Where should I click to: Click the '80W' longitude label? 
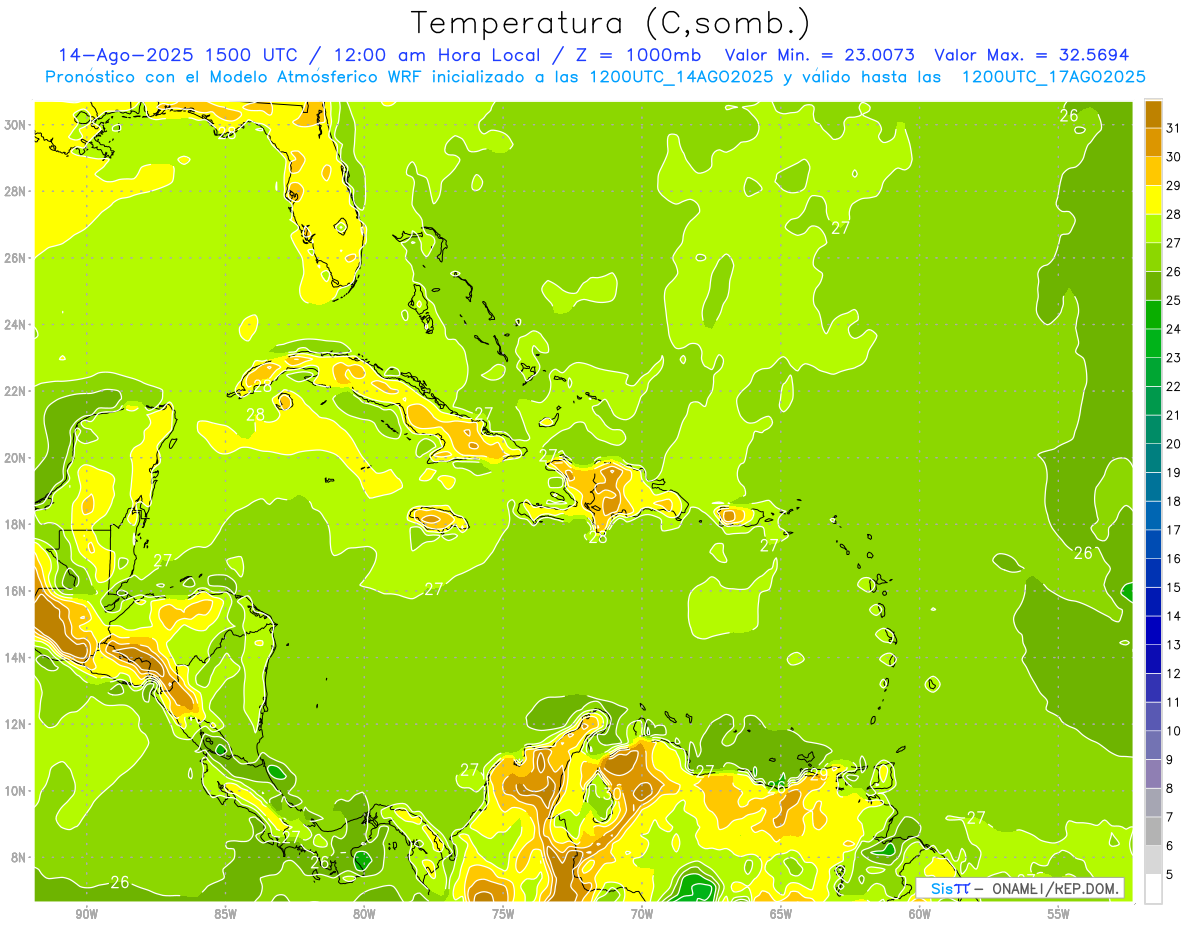pyautogui.click(x=364, y=914)
